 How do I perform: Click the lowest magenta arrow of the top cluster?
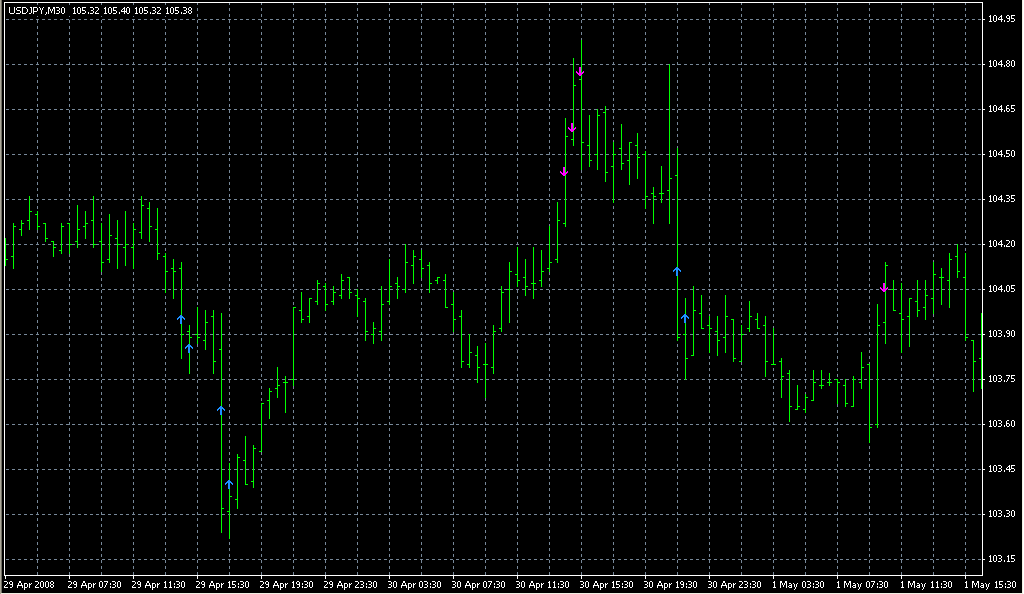pos(564,172)
